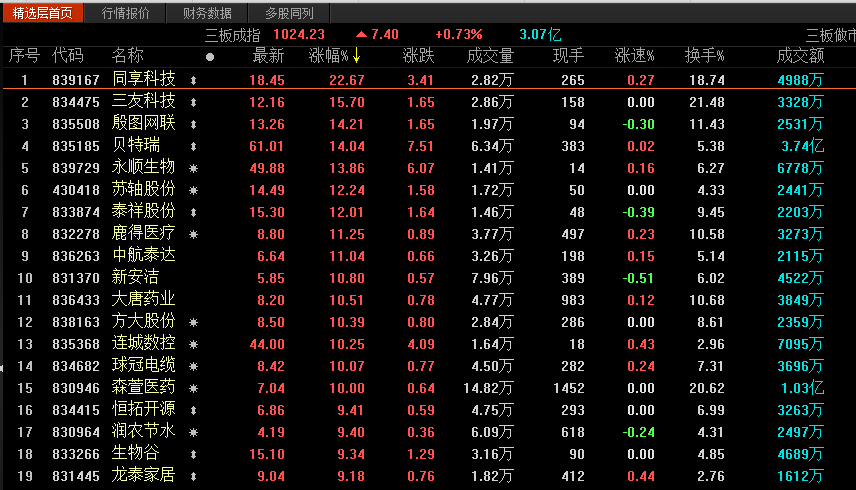Image resolution: width=856 pixels, height=490 pixels.
Task: Click the star marker beside 苏轴股份
Action: 194,190
